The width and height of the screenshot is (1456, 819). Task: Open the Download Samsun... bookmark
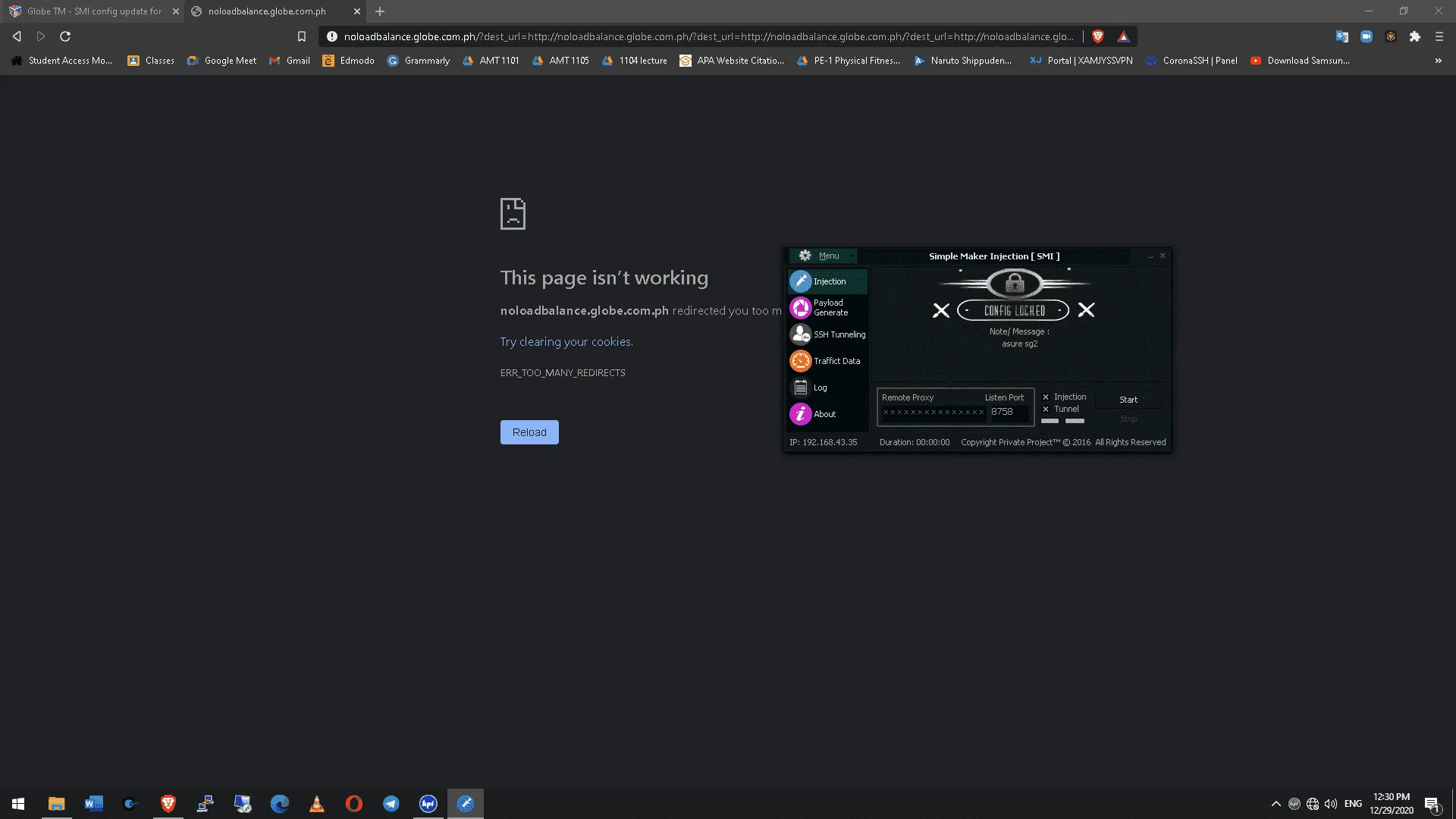(1300, 61)
